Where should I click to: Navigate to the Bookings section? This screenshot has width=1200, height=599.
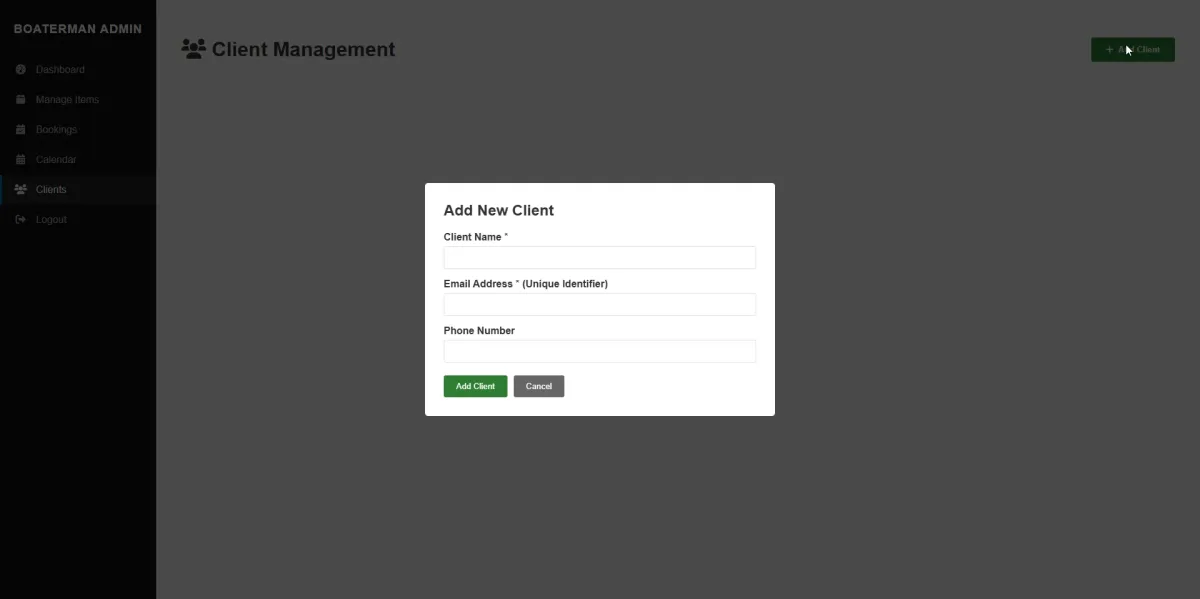(56, 130)
